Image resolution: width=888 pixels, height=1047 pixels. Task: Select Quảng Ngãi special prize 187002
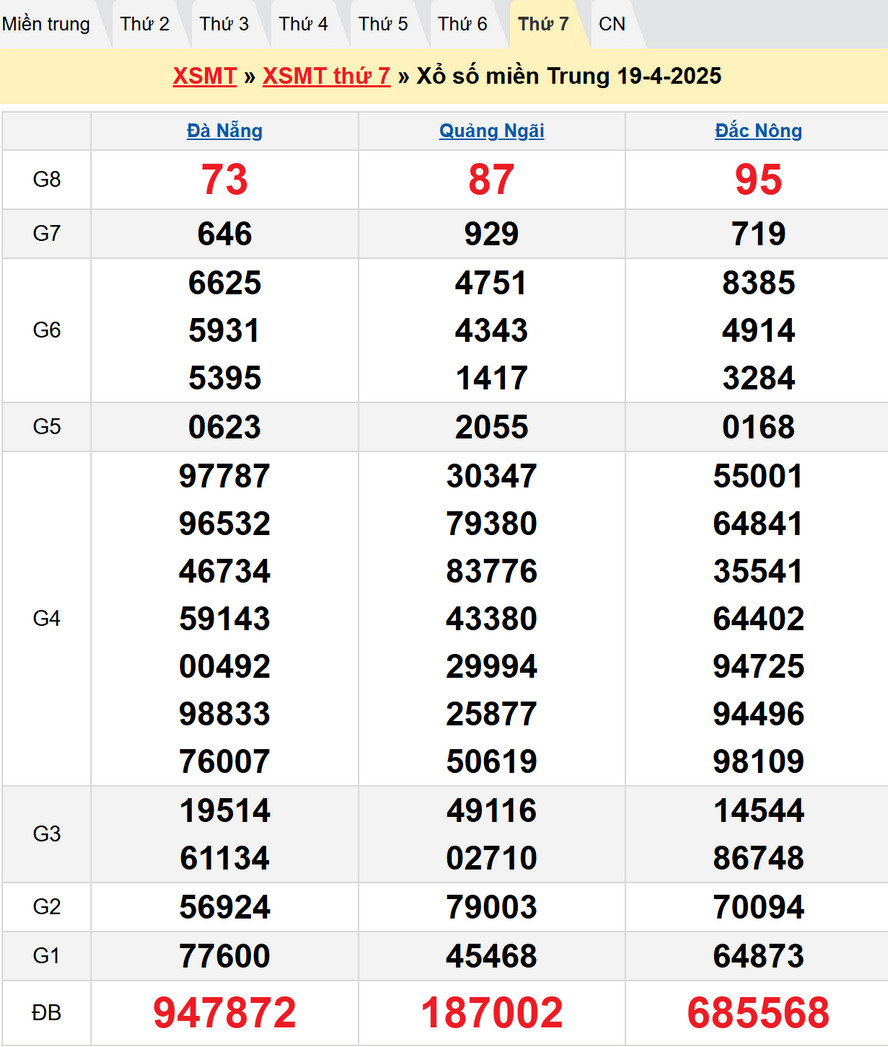pos(492,1013)
